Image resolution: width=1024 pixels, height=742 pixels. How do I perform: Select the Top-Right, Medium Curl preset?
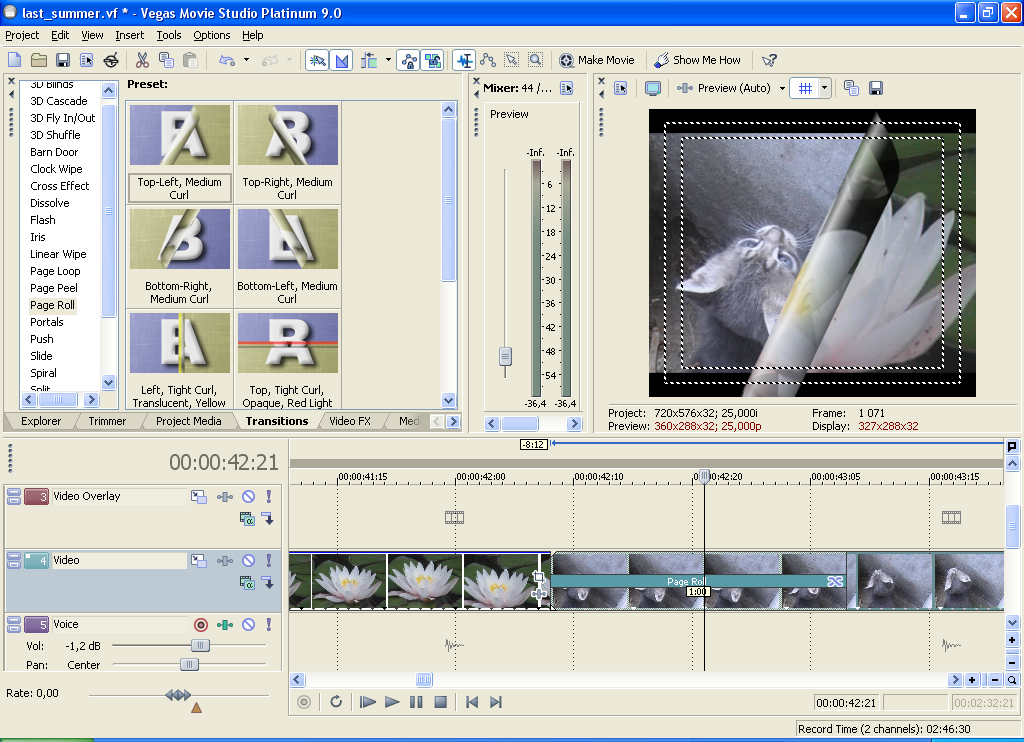pyautogui.click(x=287, y=150)
